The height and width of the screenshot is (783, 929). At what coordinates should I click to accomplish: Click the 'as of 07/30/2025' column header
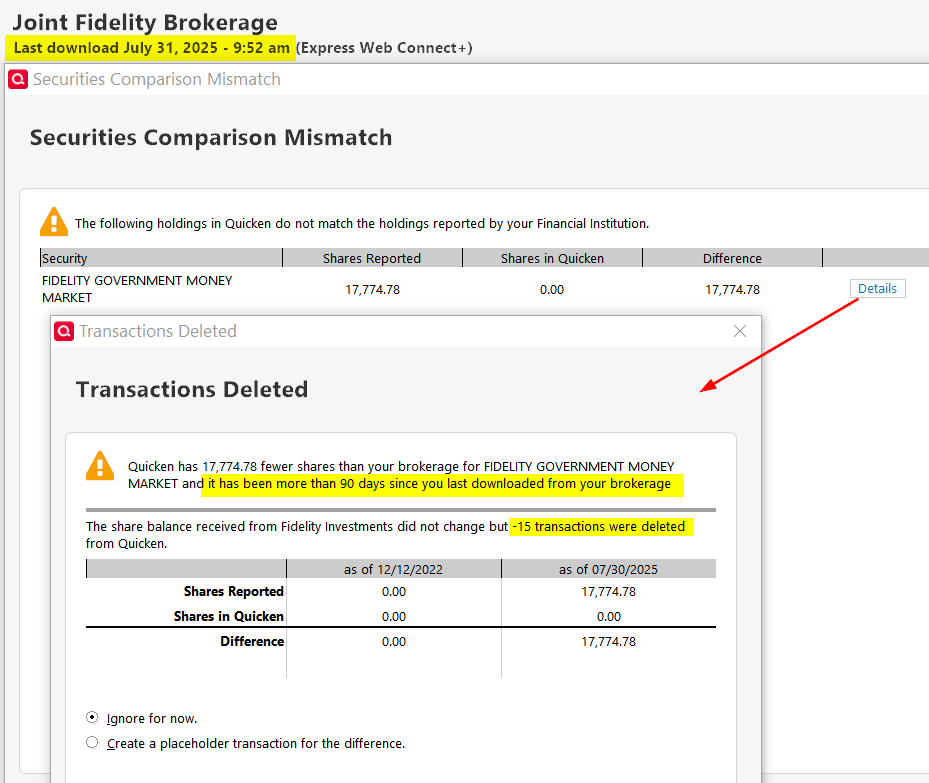608,569
